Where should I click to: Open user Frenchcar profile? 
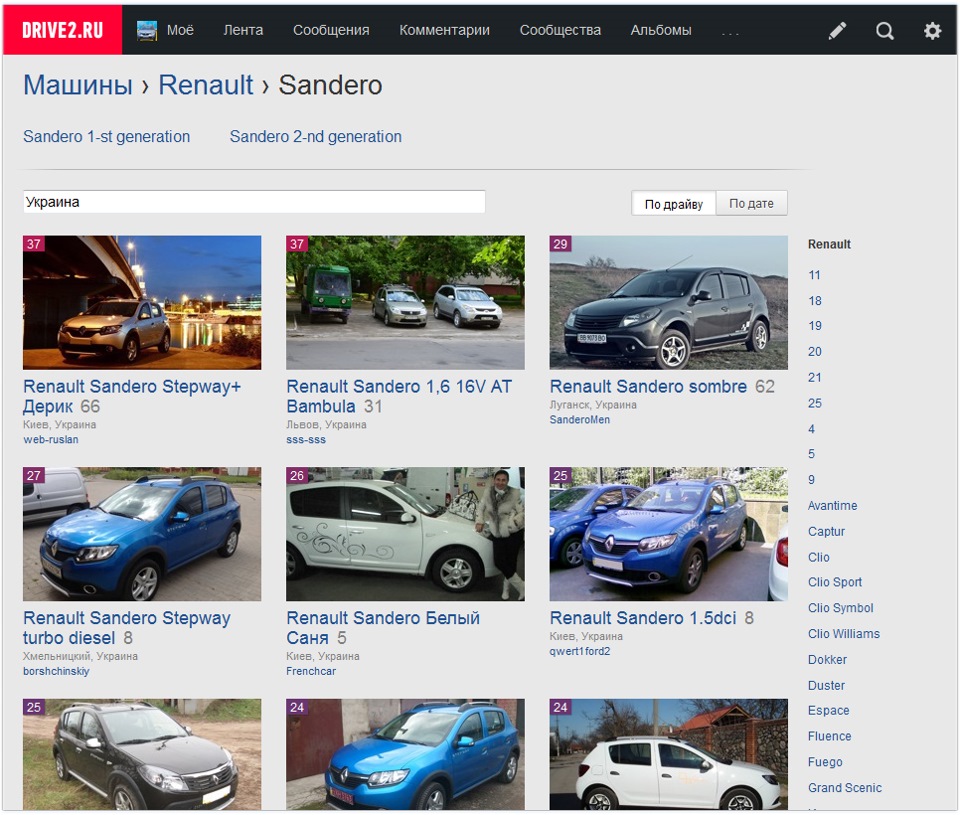click(311, 671)
